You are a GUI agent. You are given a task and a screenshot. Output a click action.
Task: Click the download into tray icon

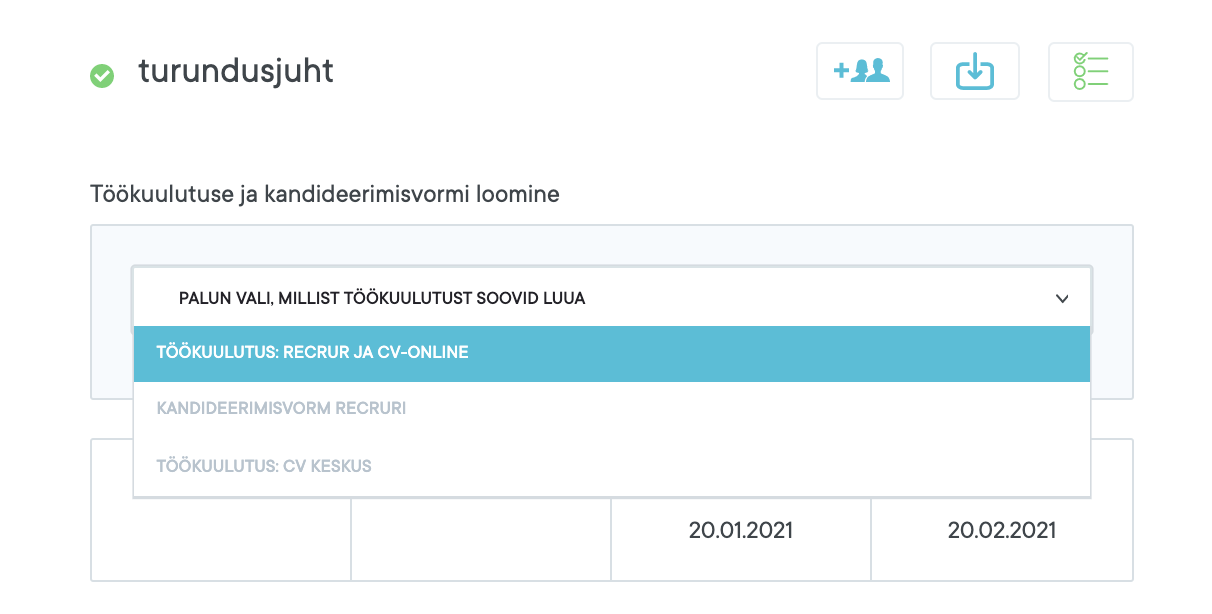pyautogui.click(x=974, y=71)
